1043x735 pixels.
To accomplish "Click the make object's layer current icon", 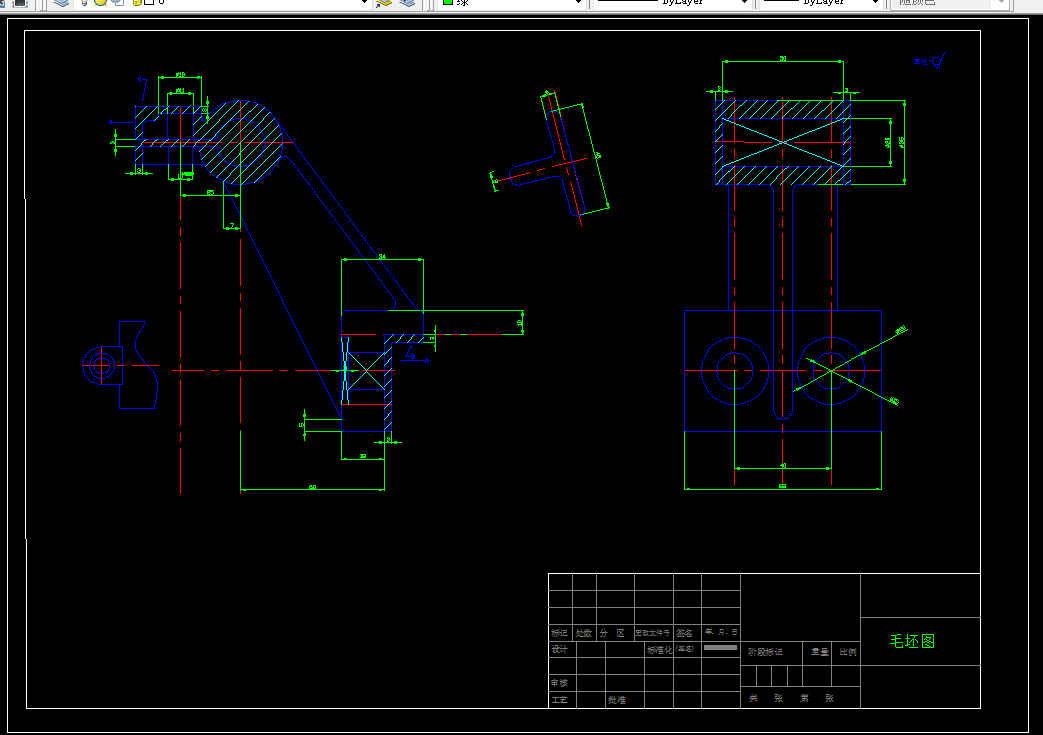I will [x=384, y=3].
